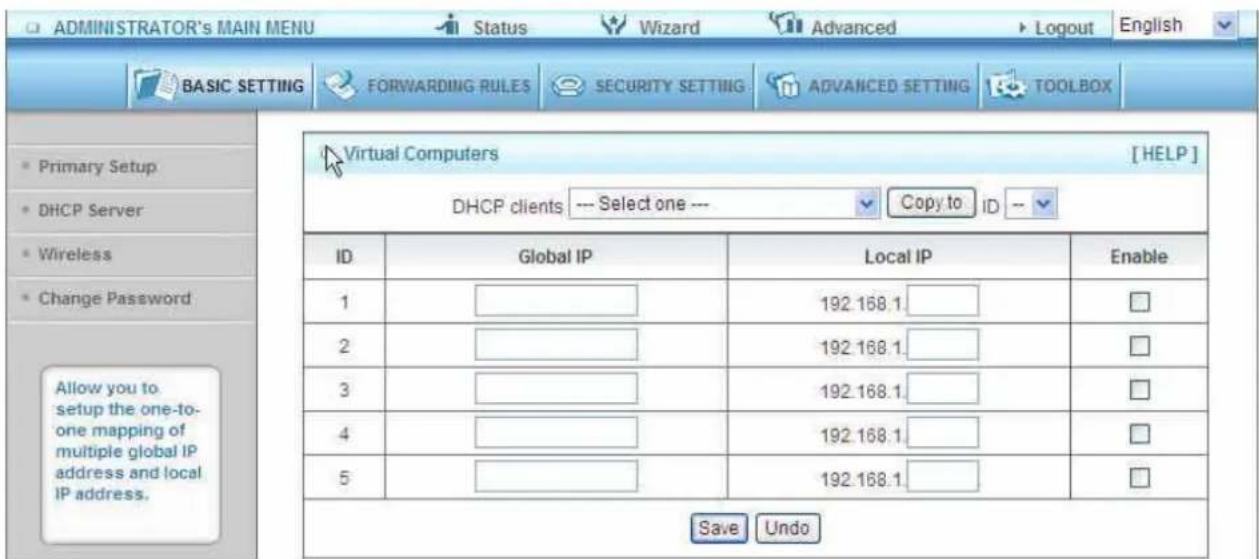The height and width of the screenshot is (559, 1259).
Task: Focus the Global IP field for ID 3
Action: pyautogui.click(x=556, y=391)
